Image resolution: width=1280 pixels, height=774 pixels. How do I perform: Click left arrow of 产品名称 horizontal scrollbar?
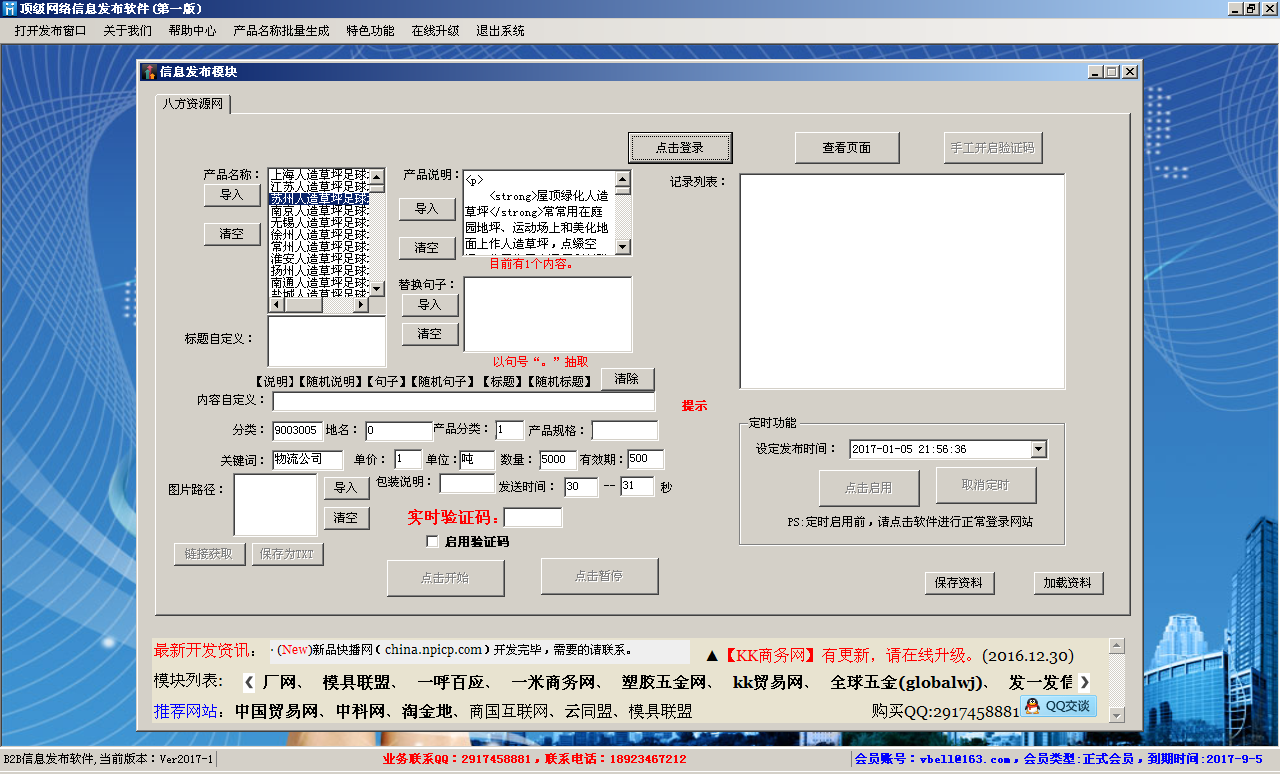pos(277,305)
